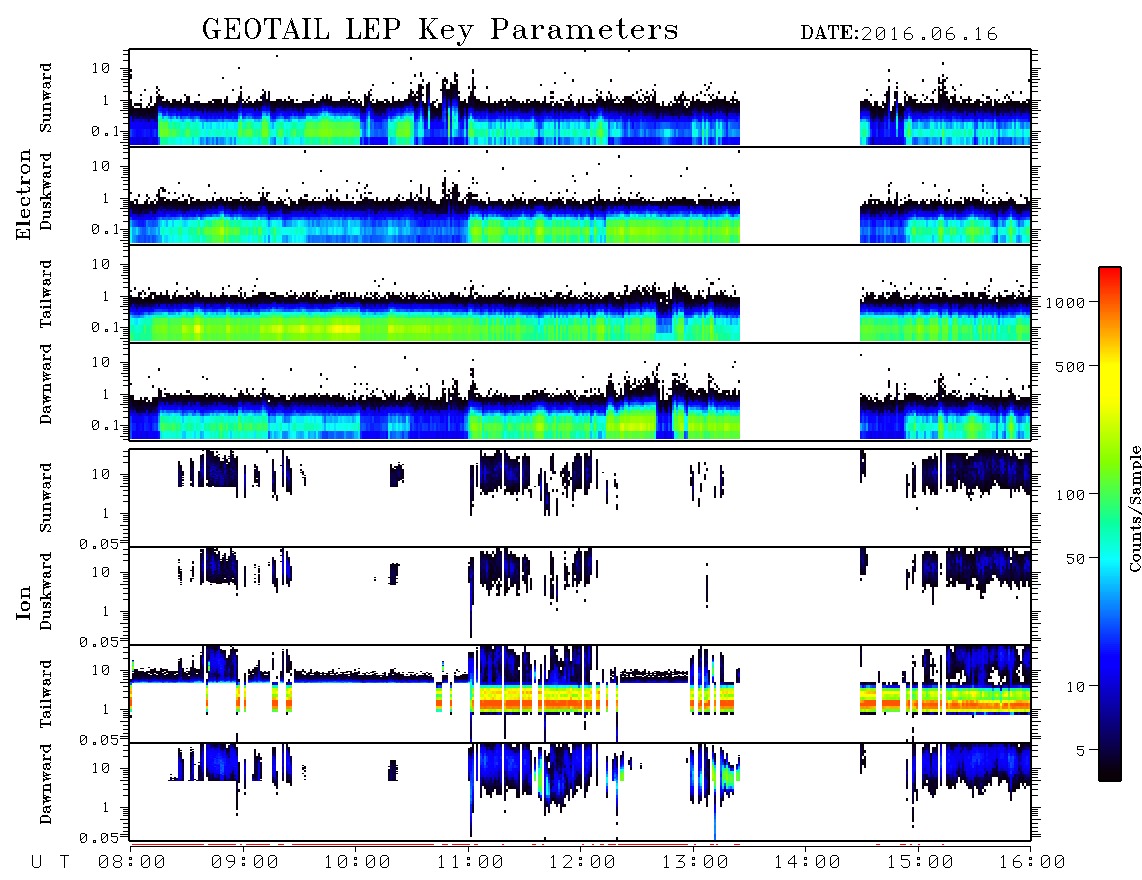Click the Electron Tailward spectrogram panel

[580, 294]
